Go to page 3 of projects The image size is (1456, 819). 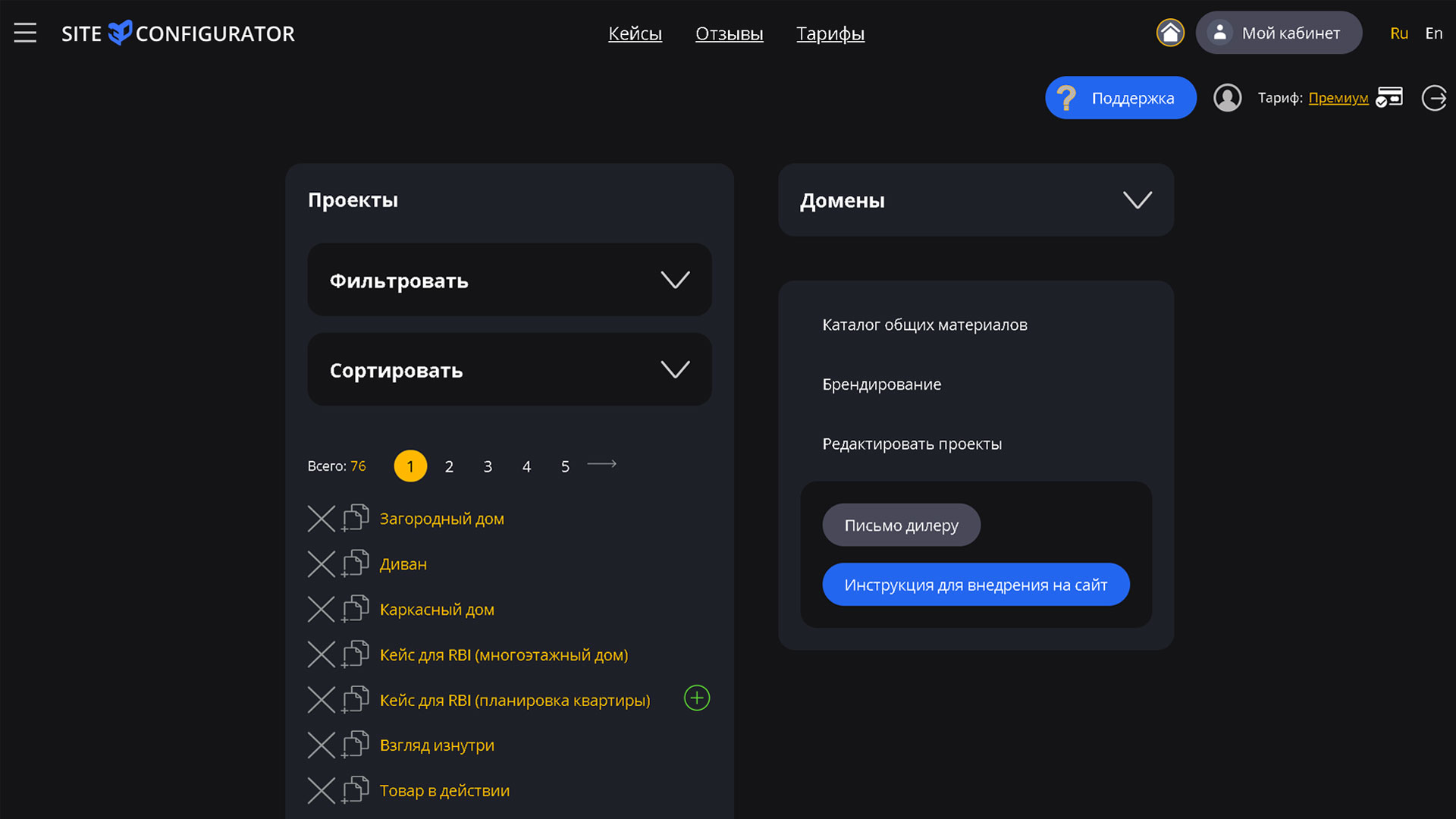coord(488,466)
